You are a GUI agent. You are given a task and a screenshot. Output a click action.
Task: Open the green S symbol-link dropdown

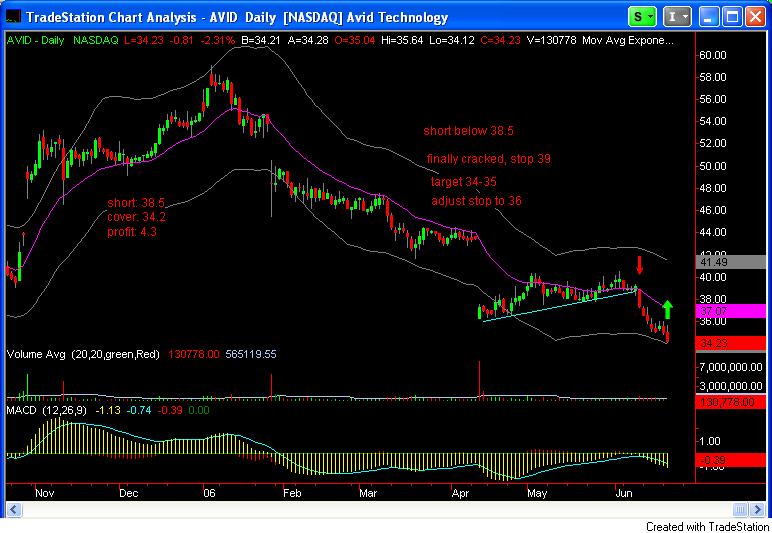pyautogui.click(x=642, y=17)
